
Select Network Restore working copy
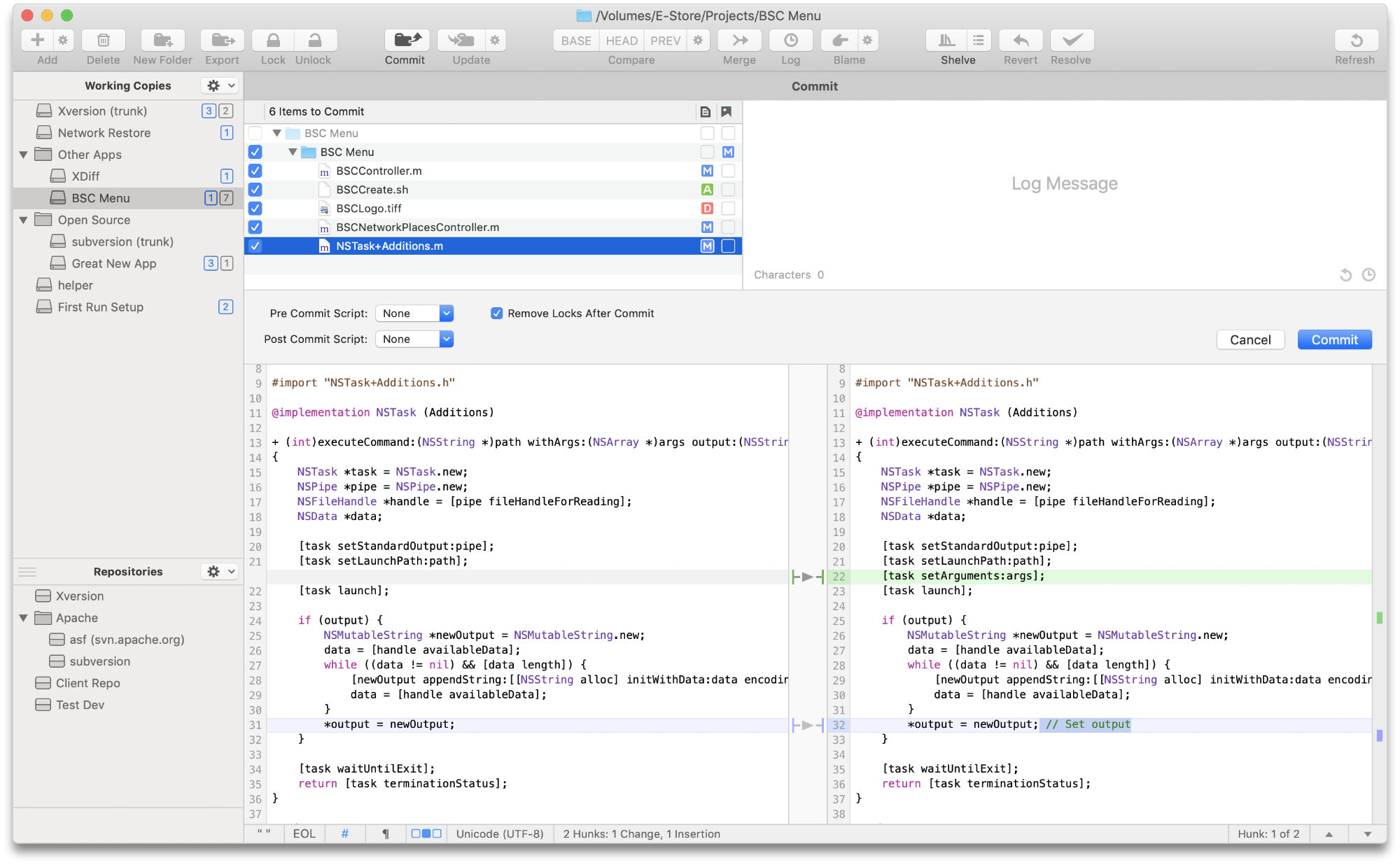pyautogui.click(x=128, y=133)
